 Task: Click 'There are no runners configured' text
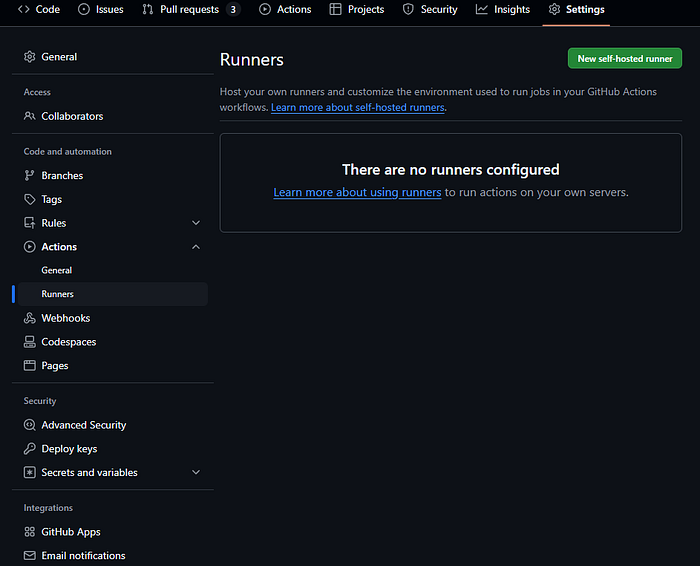(450, 170)
